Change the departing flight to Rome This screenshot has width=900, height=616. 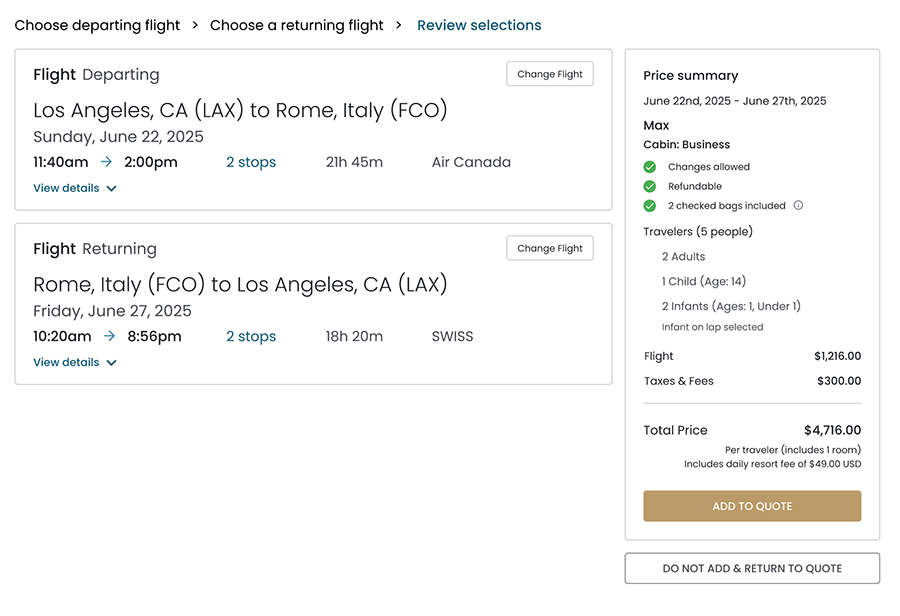click(x=550, y=74)
